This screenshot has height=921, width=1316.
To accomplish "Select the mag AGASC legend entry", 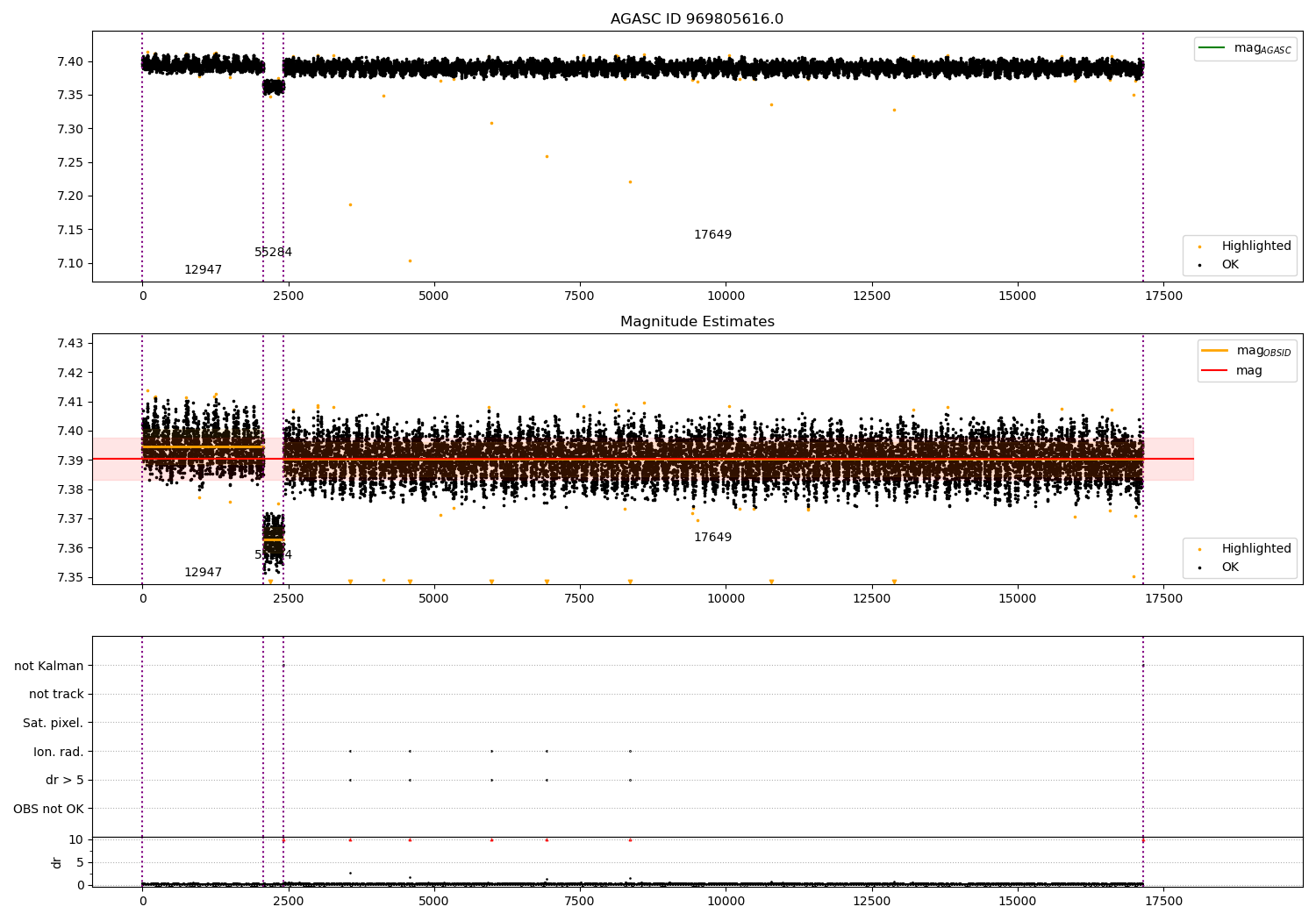I will click(x=1245, y=48).
